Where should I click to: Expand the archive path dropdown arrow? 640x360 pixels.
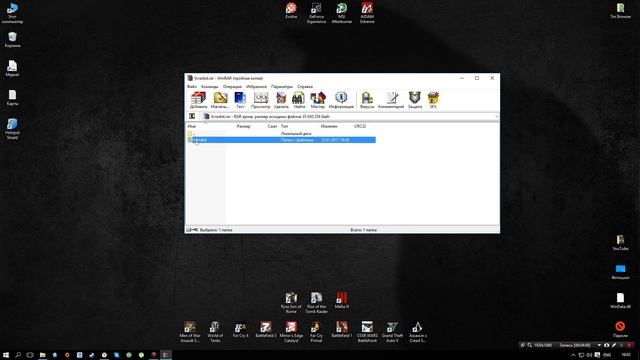coord(496,116)
